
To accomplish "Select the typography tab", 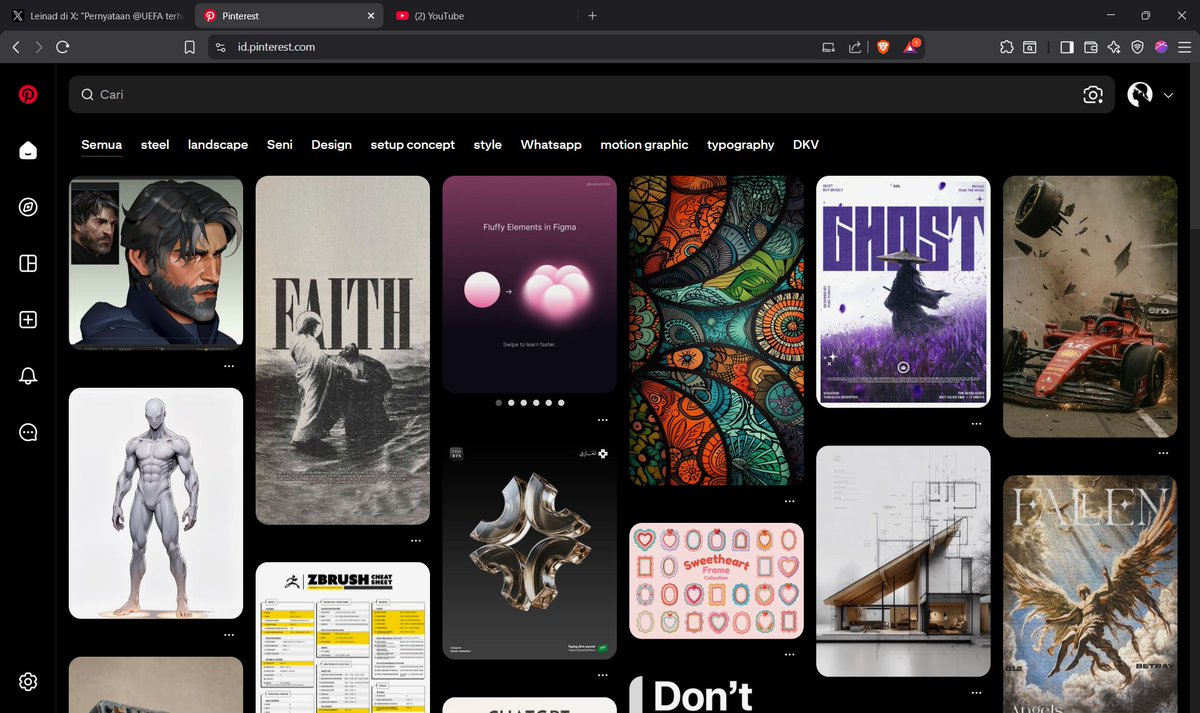I will 741,145.
